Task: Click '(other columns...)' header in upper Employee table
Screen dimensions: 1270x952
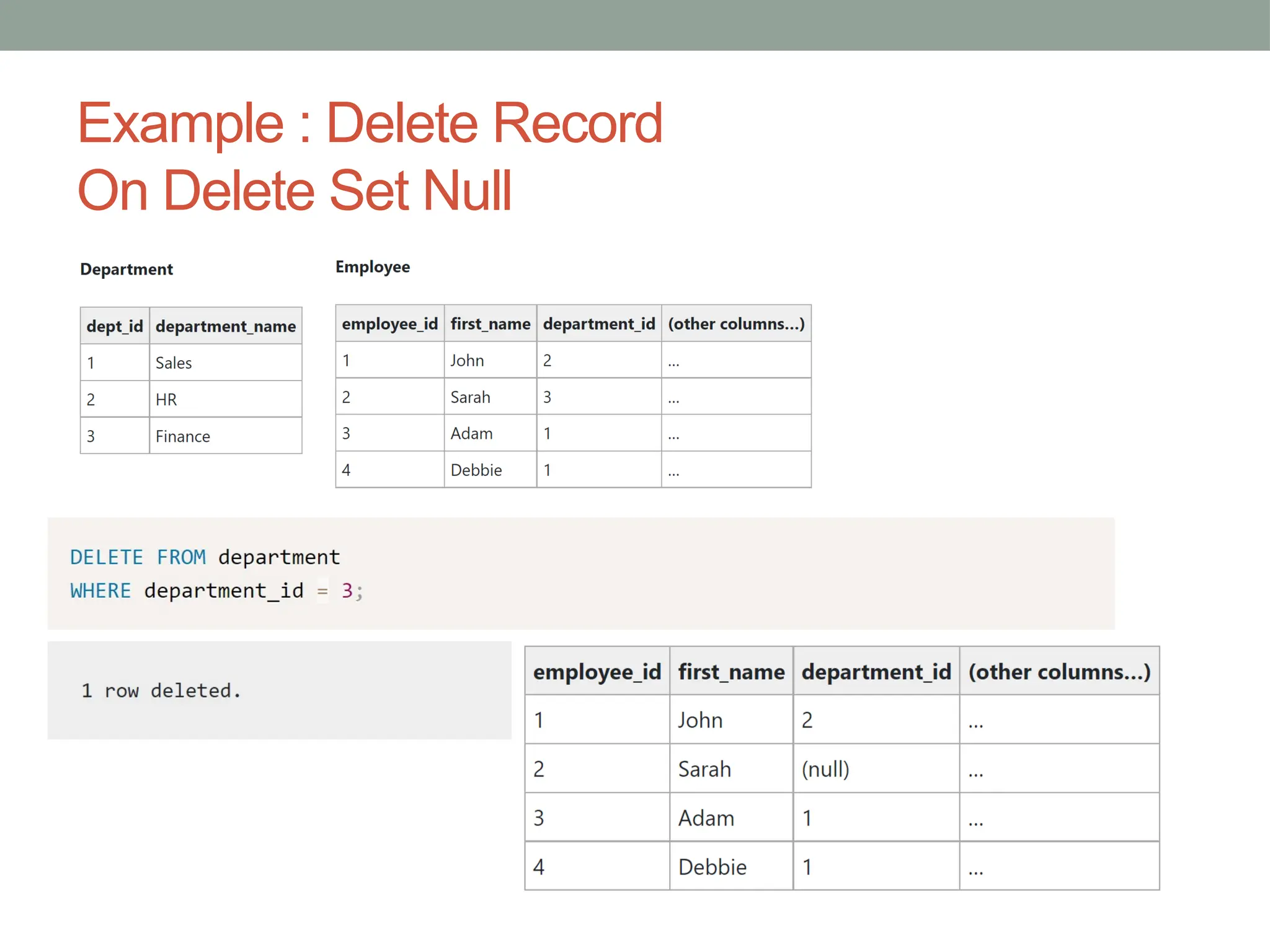Action: coord(736,324)
